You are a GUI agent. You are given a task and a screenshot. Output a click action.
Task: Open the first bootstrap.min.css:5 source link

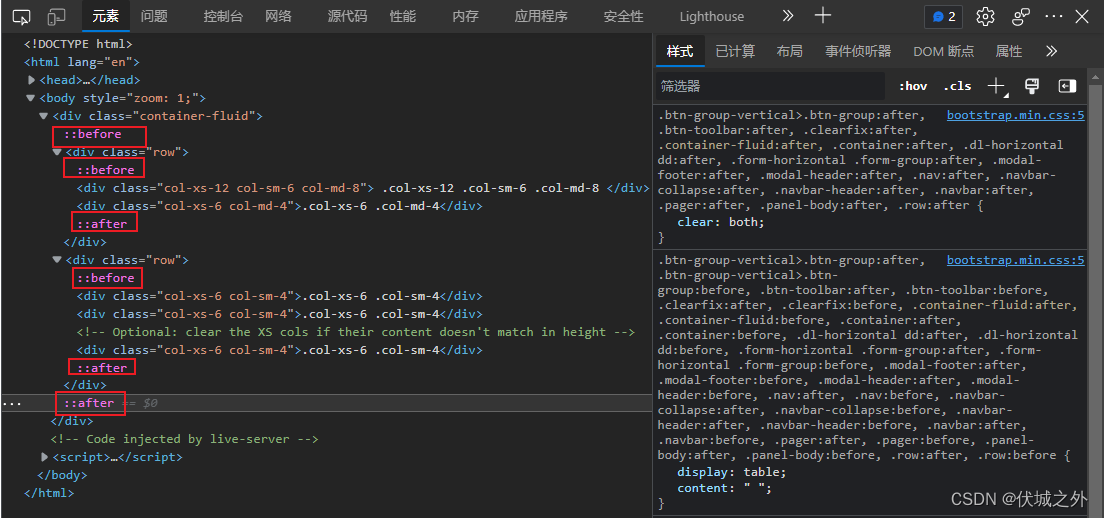(x=1015, y=116)
